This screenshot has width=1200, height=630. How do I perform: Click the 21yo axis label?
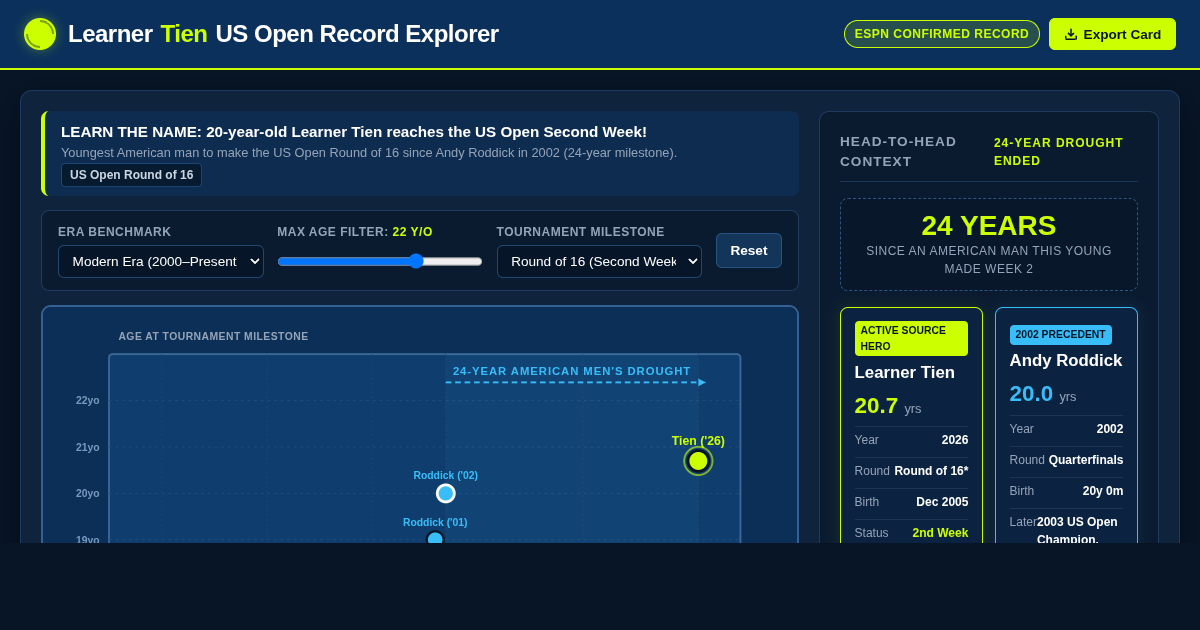tap(88, 447)
